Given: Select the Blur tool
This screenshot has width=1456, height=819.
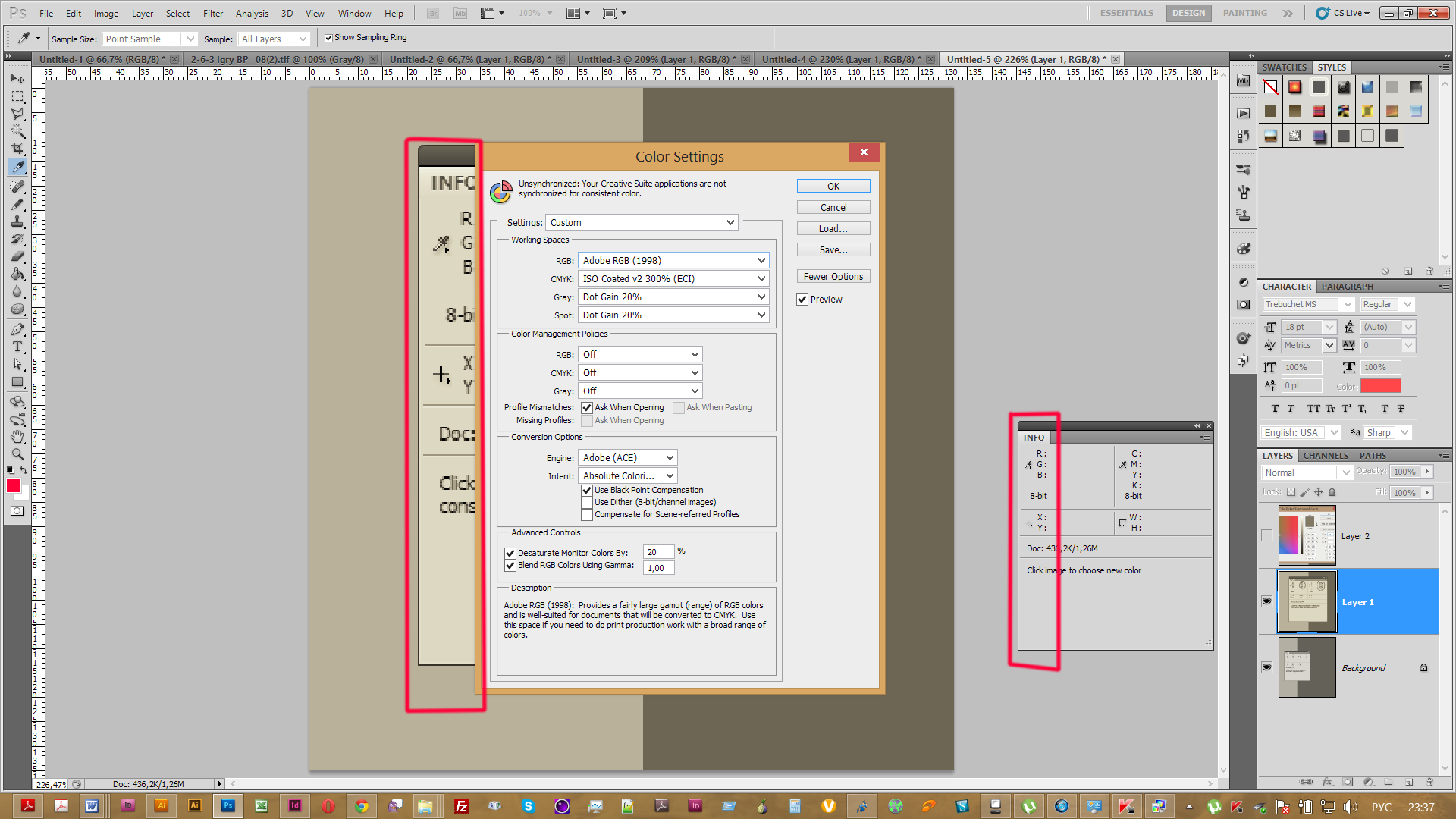Looking at the screenshot, I should (x=17, y=291).
